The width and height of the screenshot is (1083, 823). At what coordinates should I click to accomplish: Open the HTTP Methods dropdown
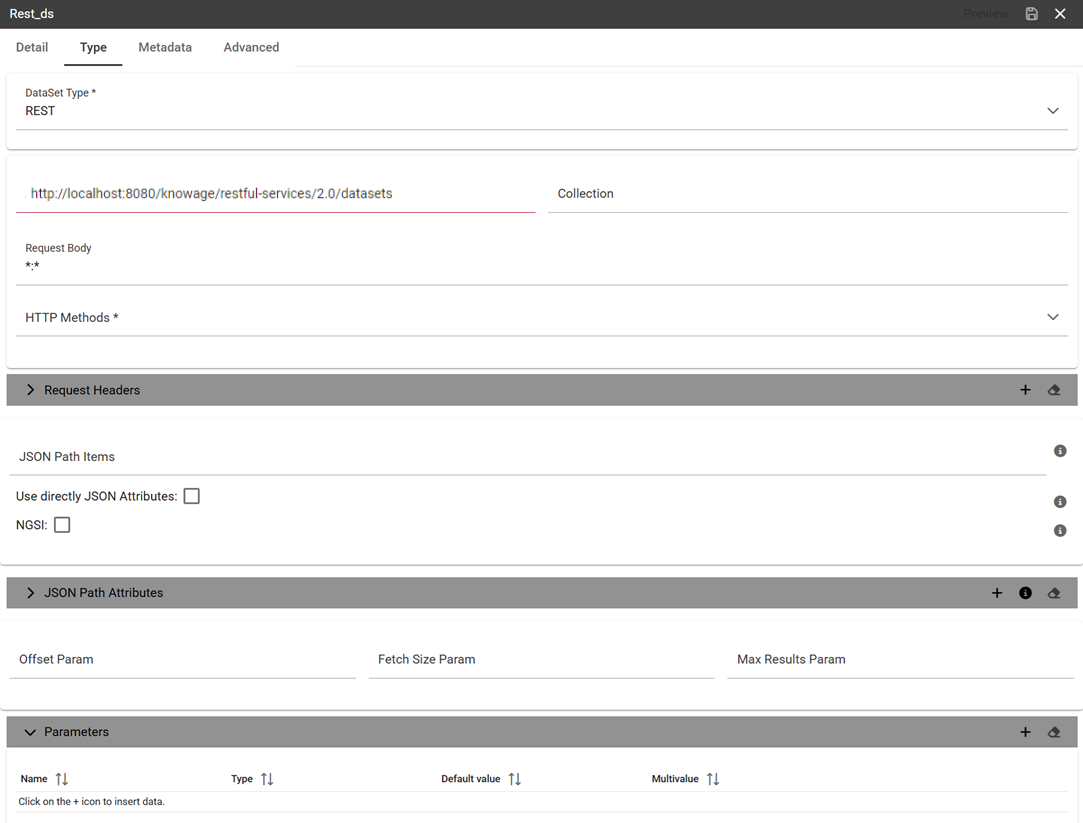542,318
